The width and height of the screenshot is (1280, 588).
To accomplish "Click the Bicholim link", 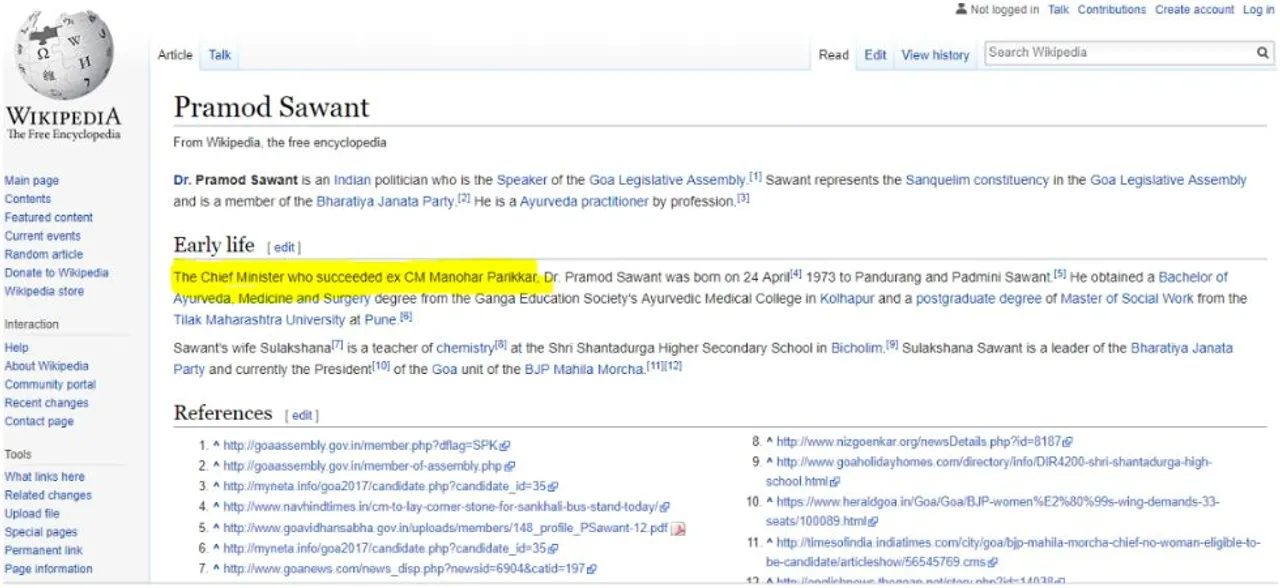I will coord(857,348).
